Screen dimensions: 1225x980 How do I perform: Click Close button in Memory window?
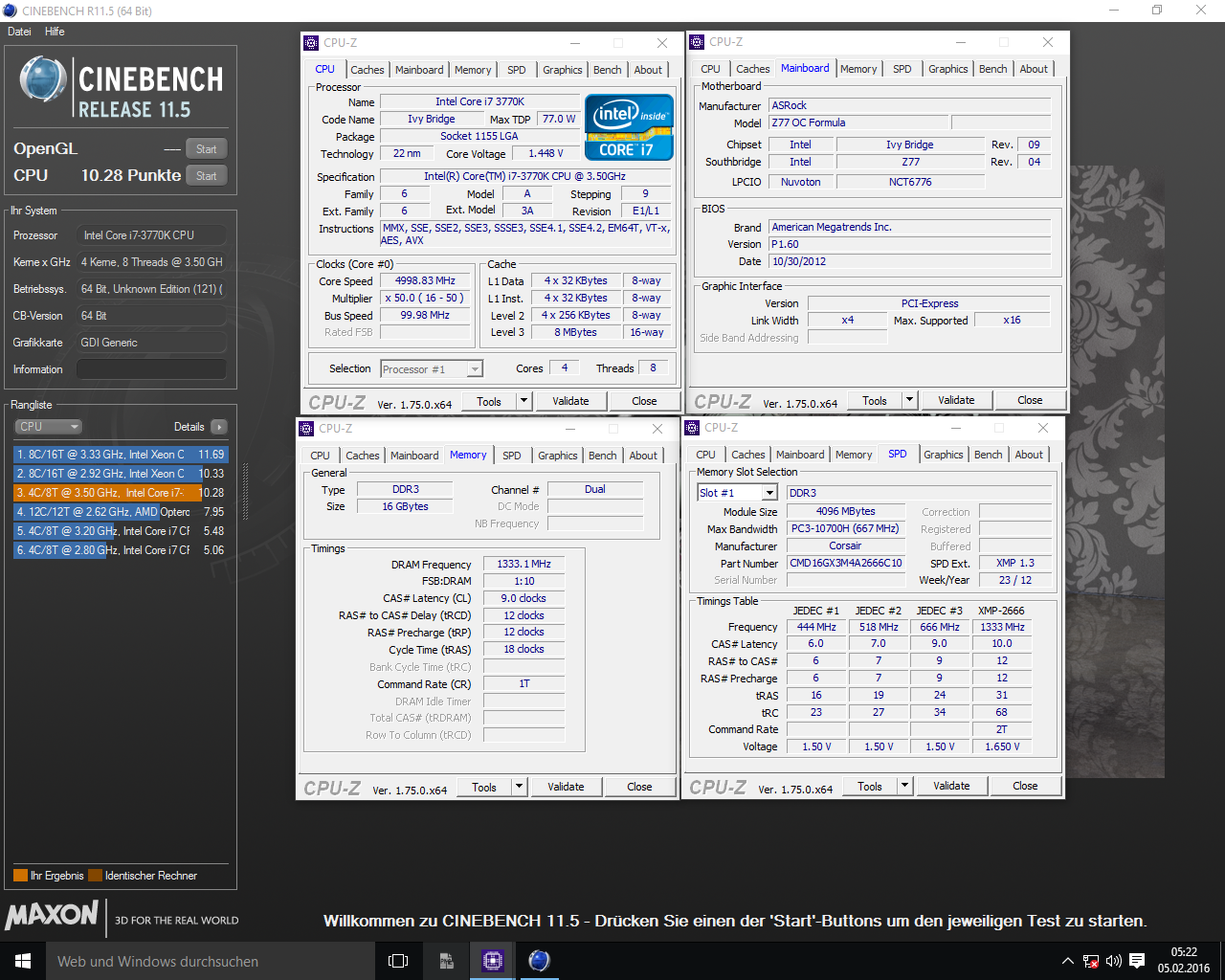[639, 787]
